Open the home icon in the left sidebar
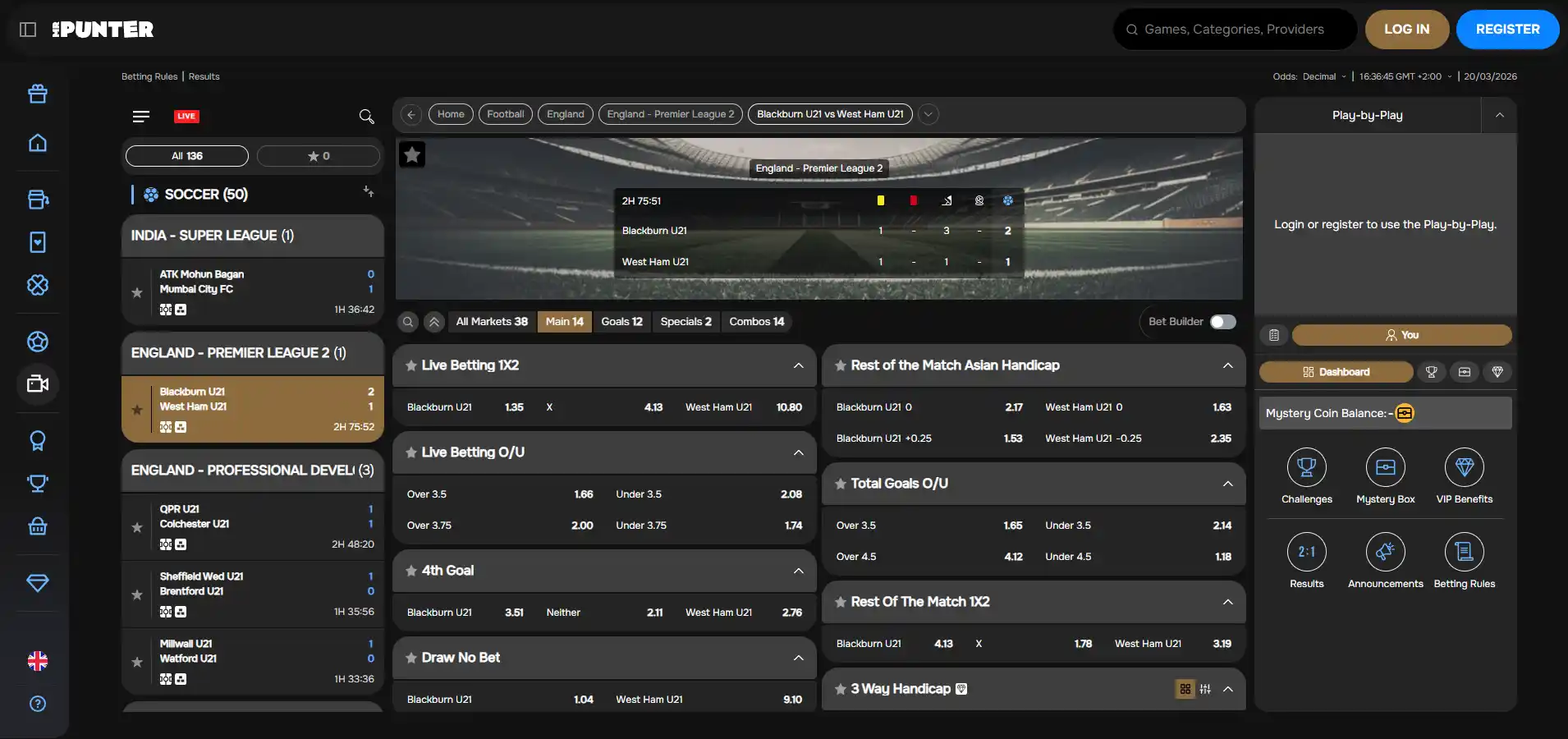 coord(38,143)
